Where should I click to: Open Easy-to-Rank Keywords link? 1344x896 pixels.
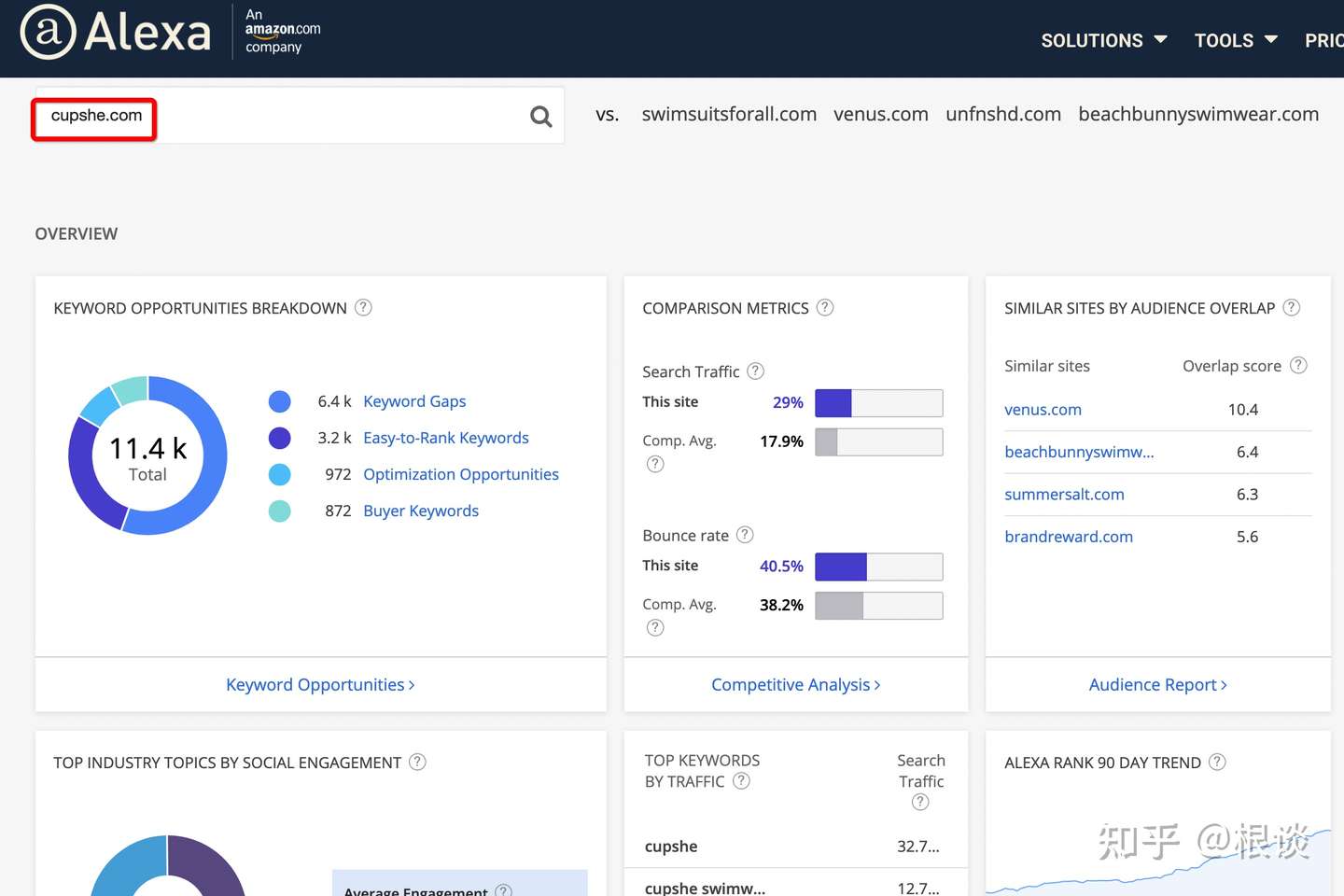point(446,438)
